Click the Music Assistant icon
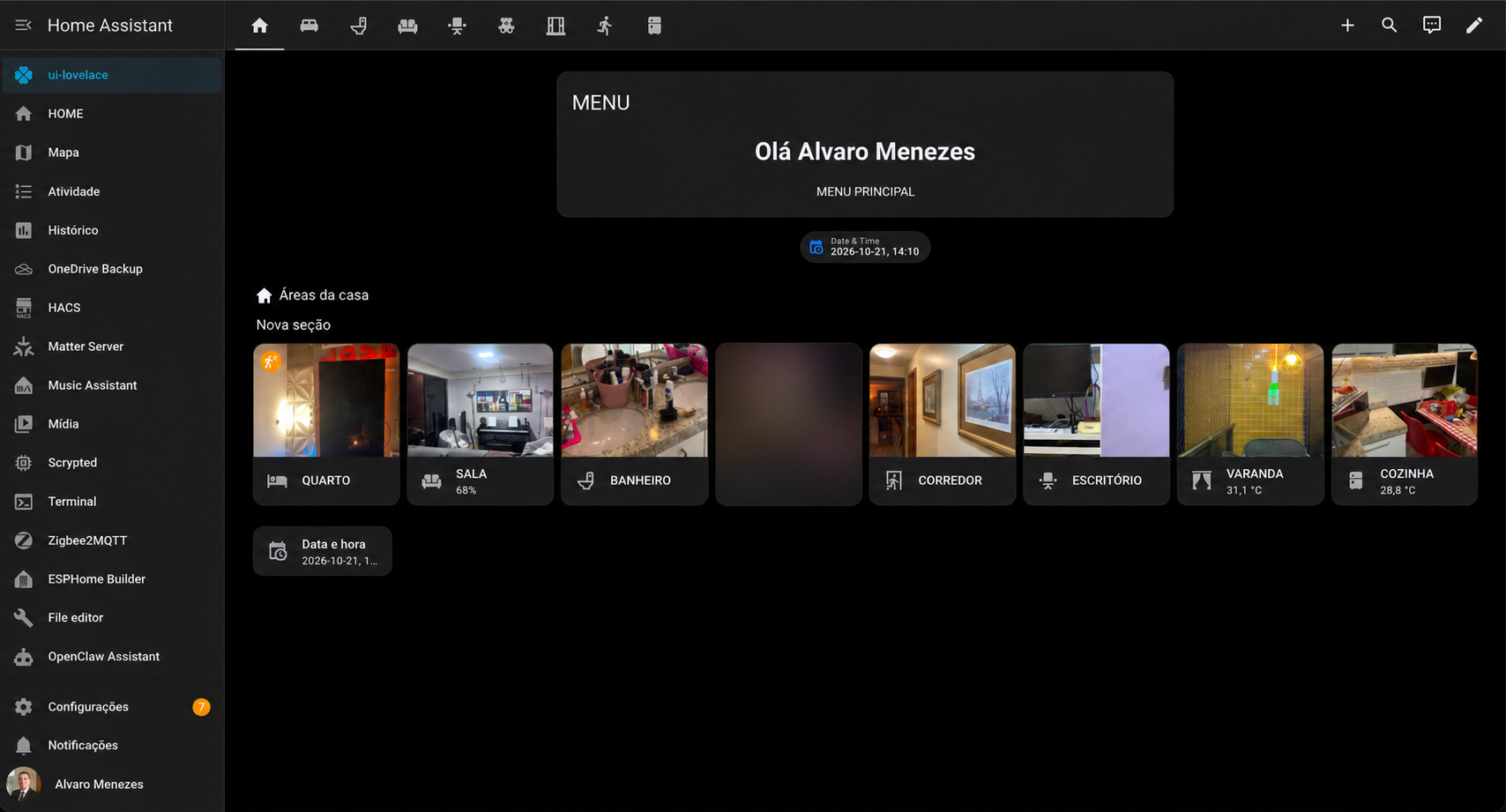Viewport: 1506px width, 812px height. 24,385
